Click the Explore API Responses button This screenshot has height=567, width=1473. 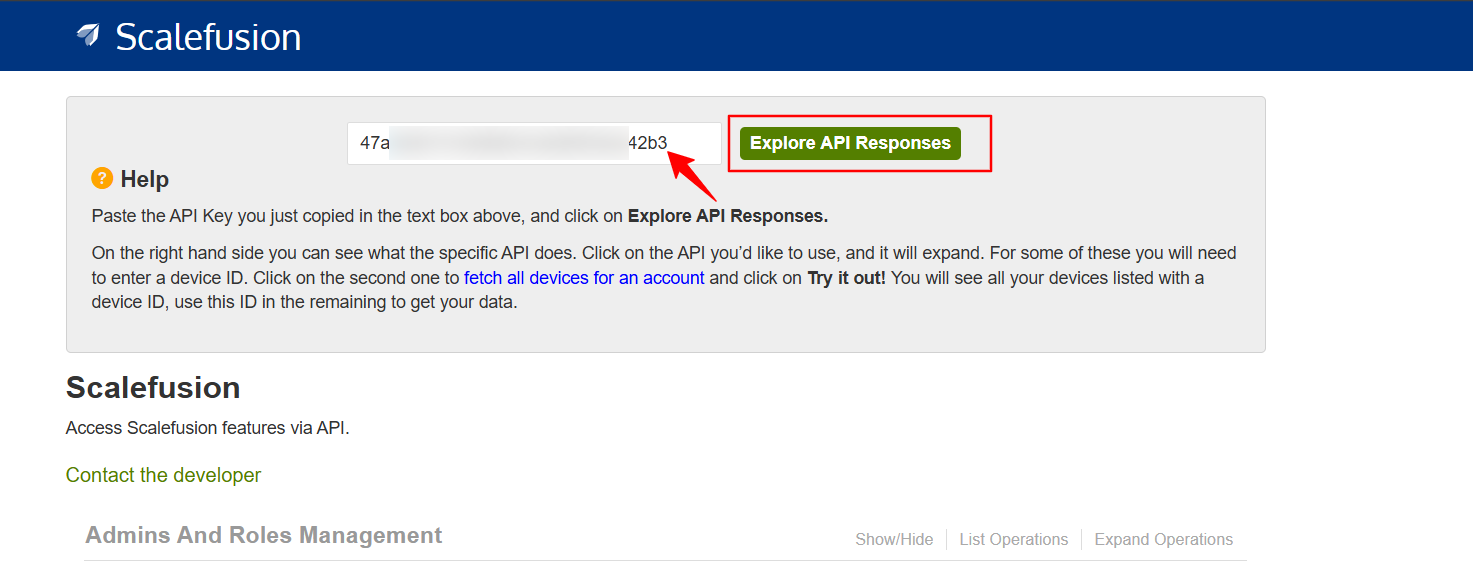(850, 143)
